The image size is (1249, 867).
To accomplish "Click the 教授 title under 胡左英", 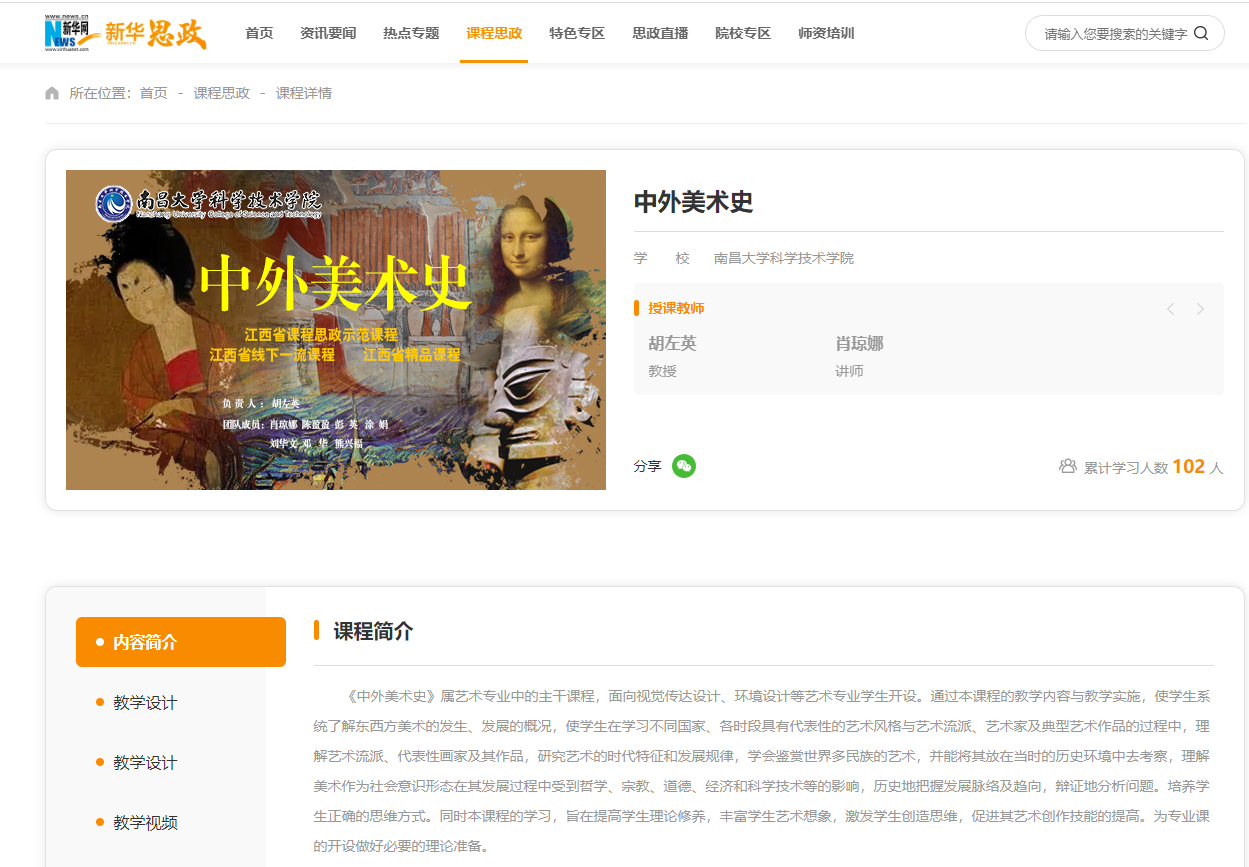I will coord(662,371).
